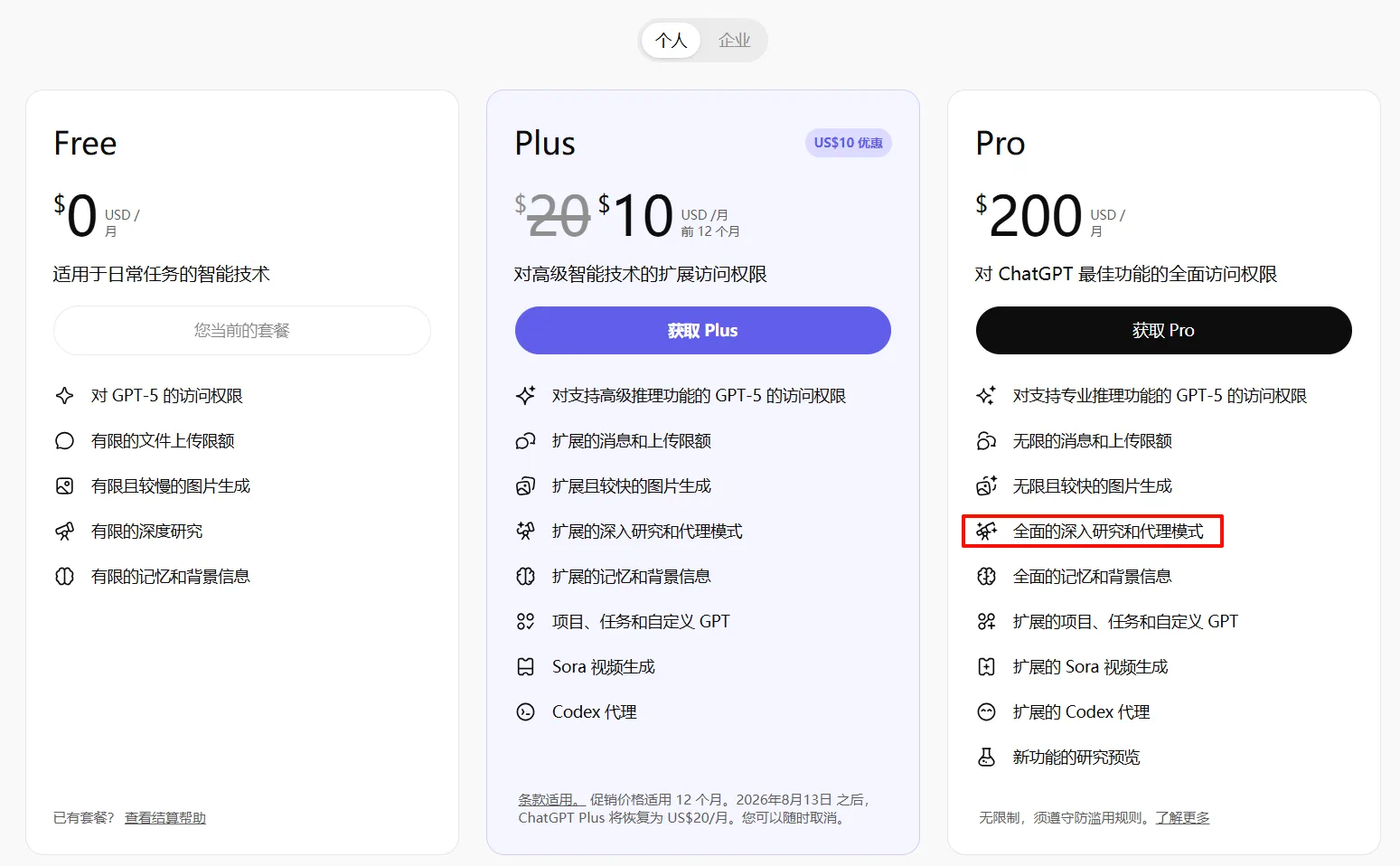Viewport: 1400px width, 866px height.
Task: Click chat icon beside 扩展的消息和上传限额
Action: 526,441
